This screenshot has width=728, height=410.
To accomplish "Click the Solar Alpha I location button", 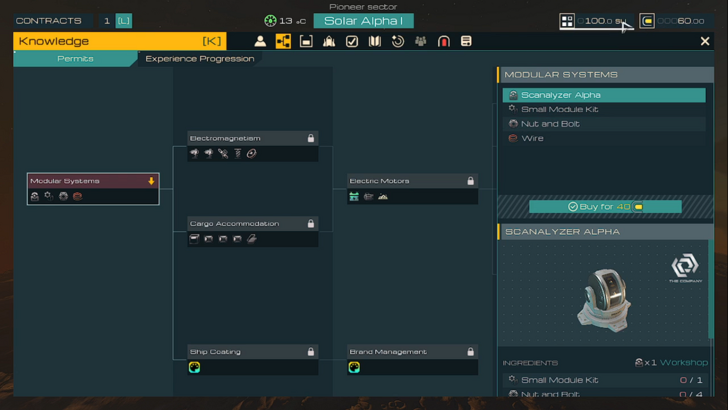I will pos(364,20).
